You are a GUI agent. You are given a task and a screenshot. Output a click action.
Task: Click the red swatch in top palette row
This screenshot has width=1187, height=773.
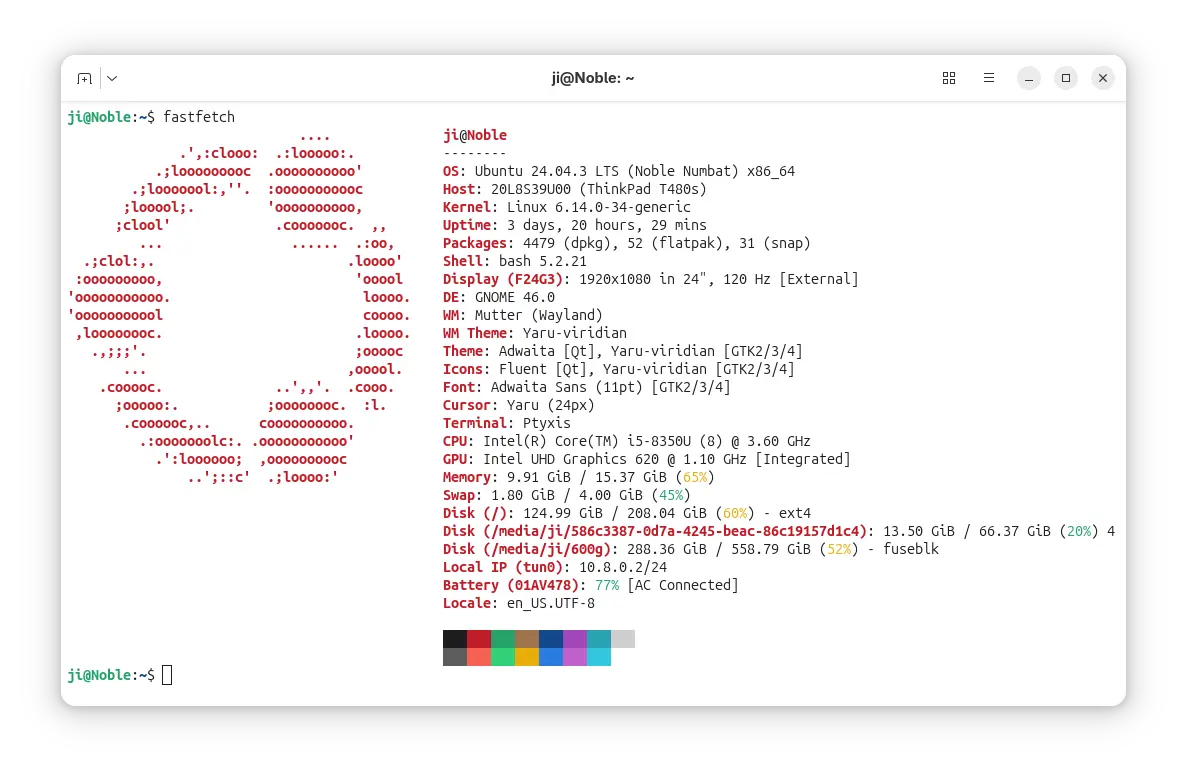coord(479,639)
